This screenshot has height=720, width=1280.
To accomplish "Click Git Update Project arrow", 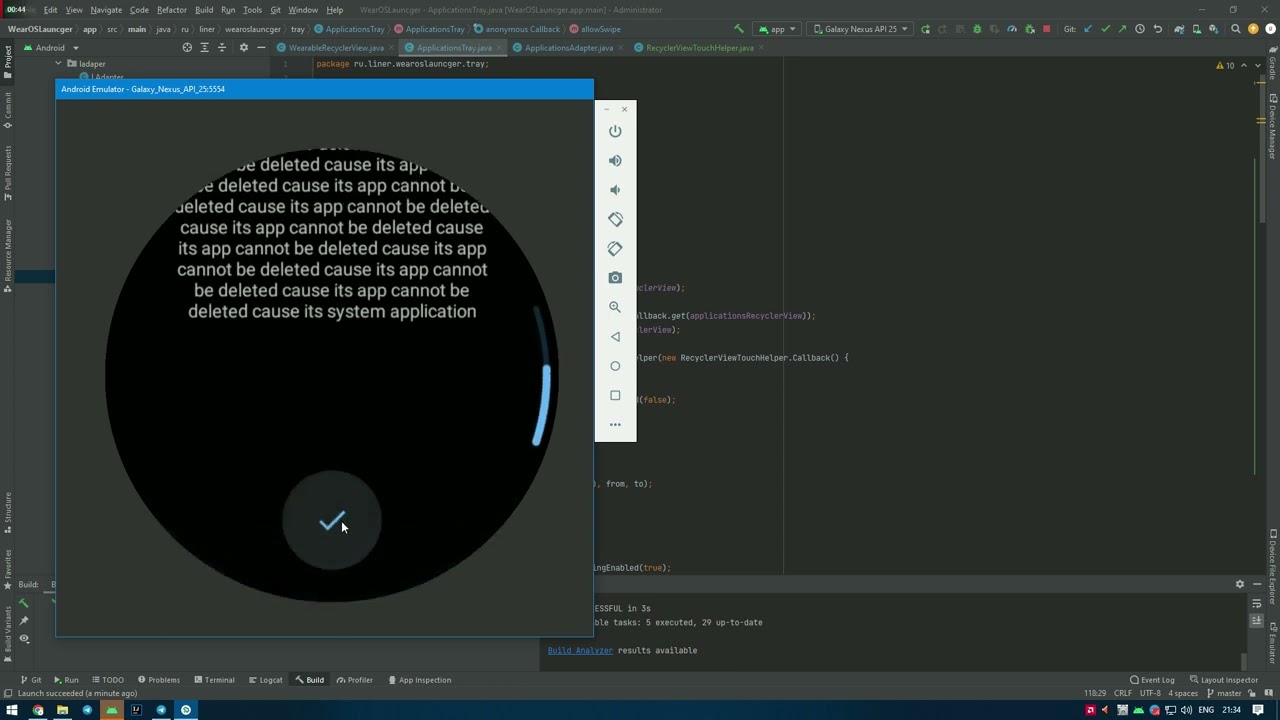I will pyautogui.click(x=1088, y=29).
